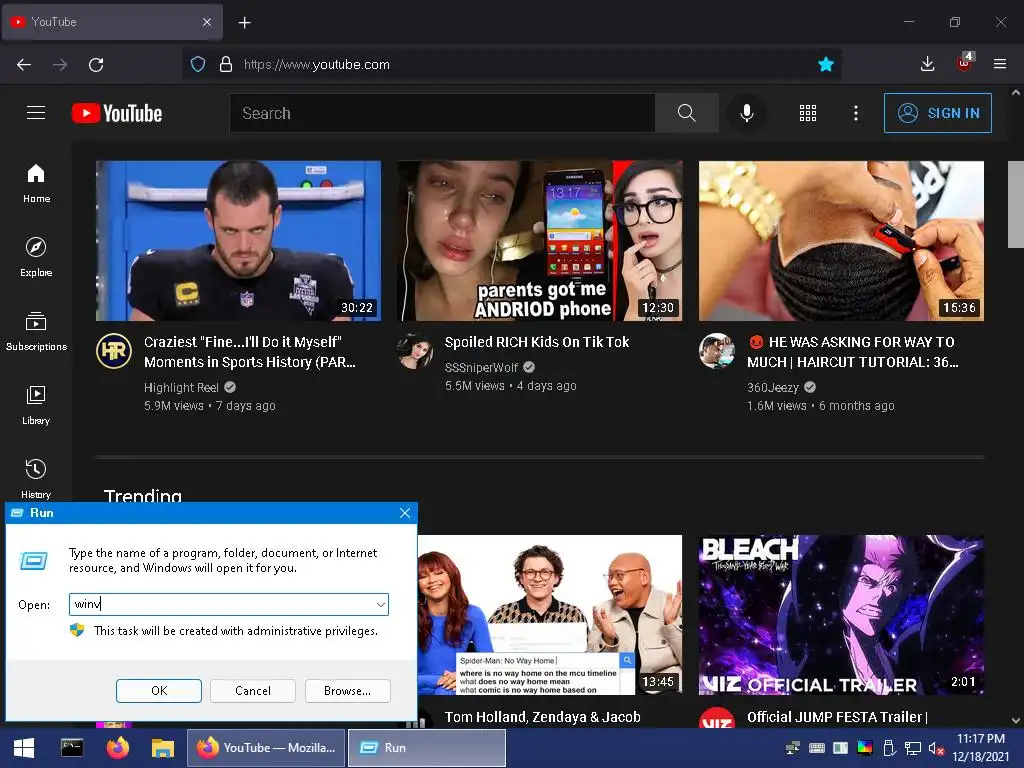Click the page vertical scrollbar thumb

click(1016, 204)
